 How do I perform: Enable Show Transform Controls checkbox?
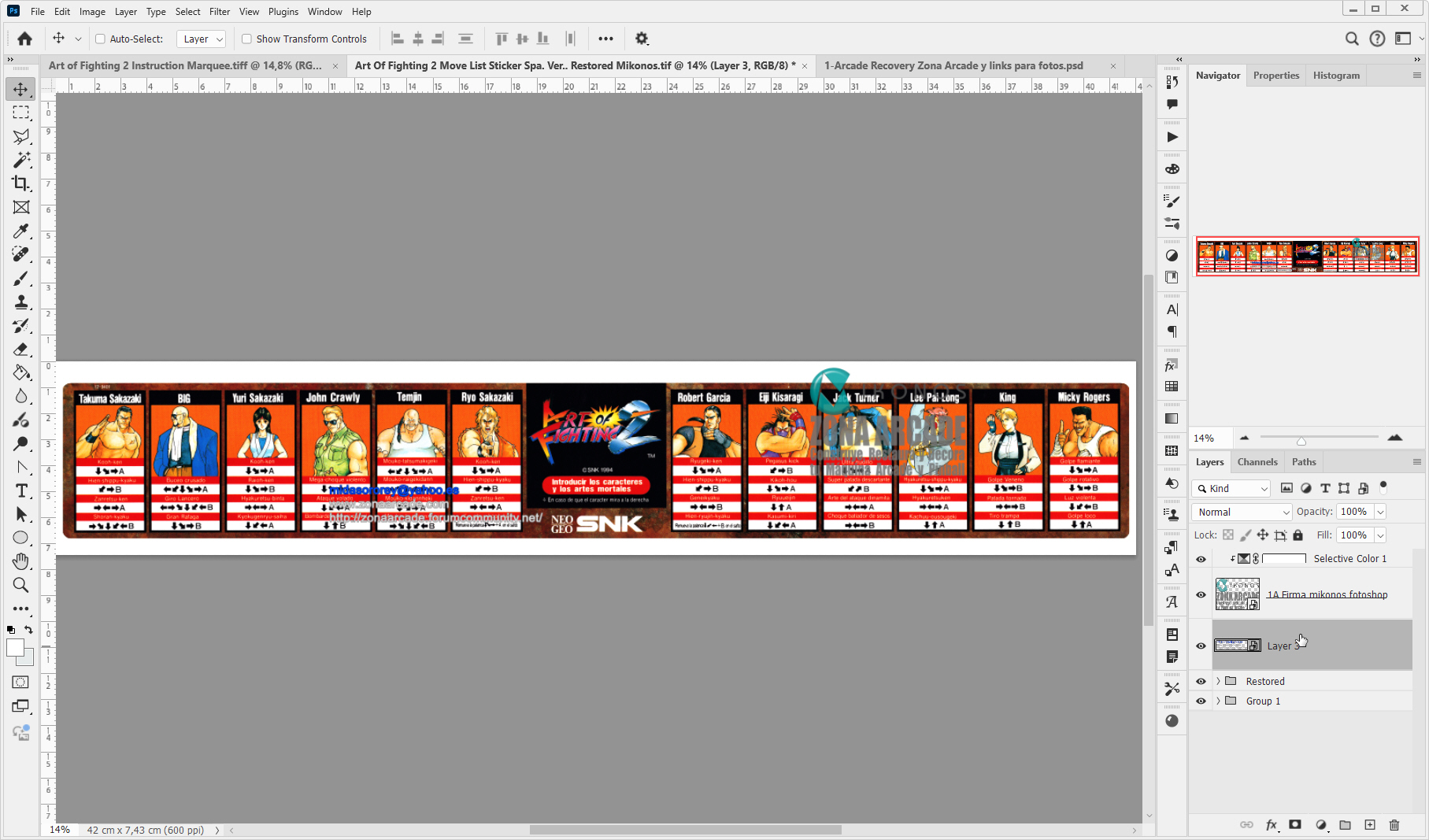click(x=246, y=39)
